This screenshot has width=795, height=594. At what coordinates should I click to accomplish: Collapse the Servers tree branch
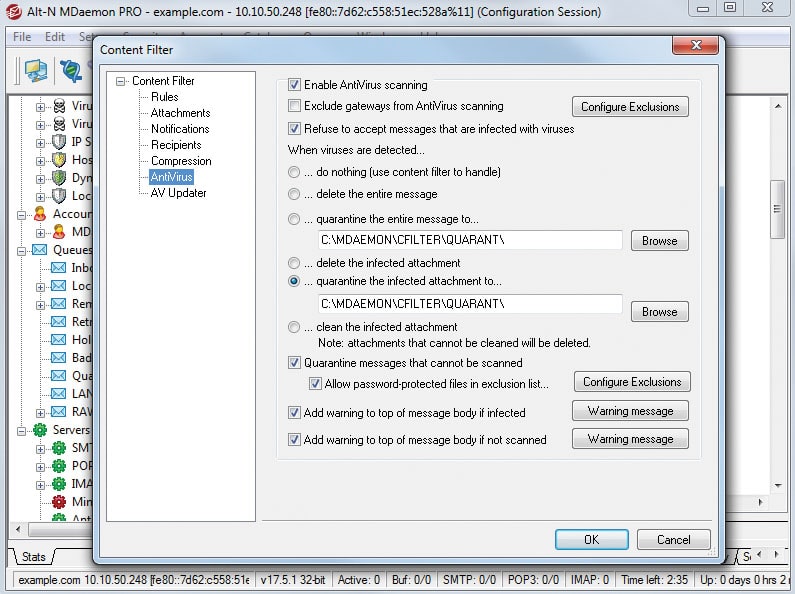[x=21, y=431]
